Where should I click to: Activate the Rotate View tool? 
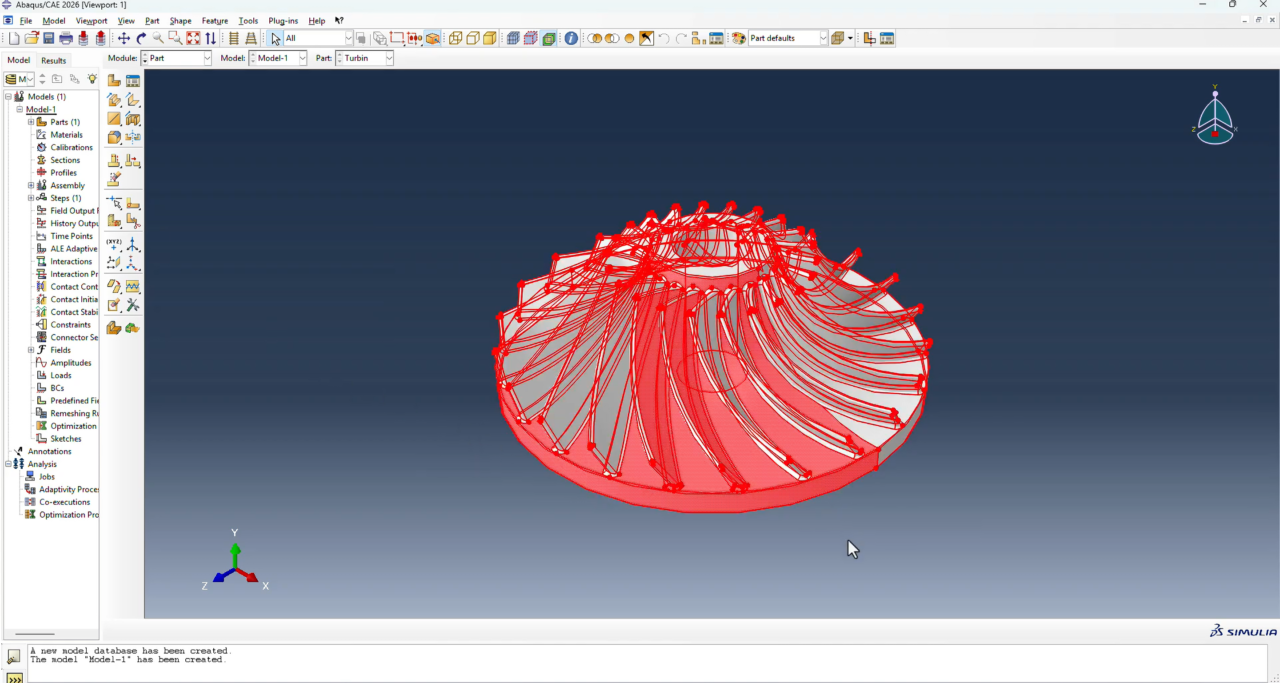click(x=141, y=38)
